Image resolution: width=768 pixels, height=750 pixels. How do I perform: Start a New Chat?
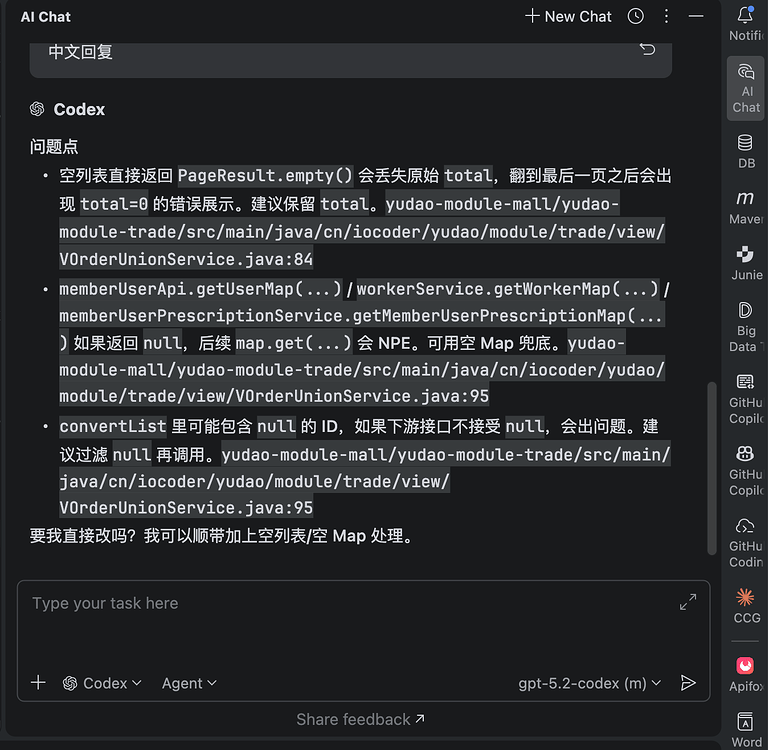tap(568, 17)
